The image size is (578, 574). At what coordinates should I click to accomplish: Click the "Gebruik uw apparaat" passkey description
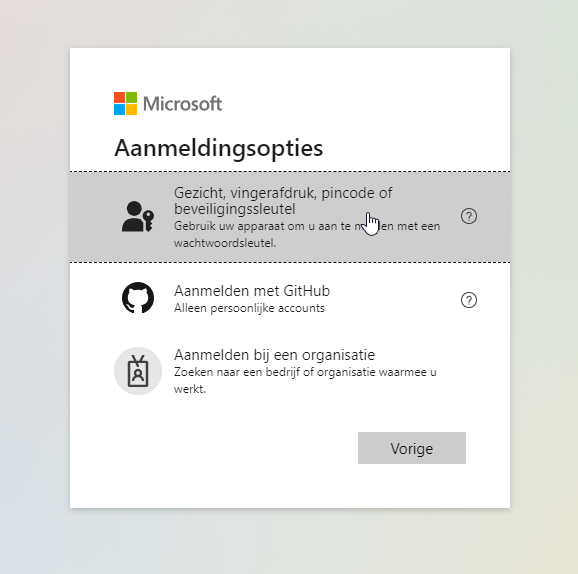[307, 234]
